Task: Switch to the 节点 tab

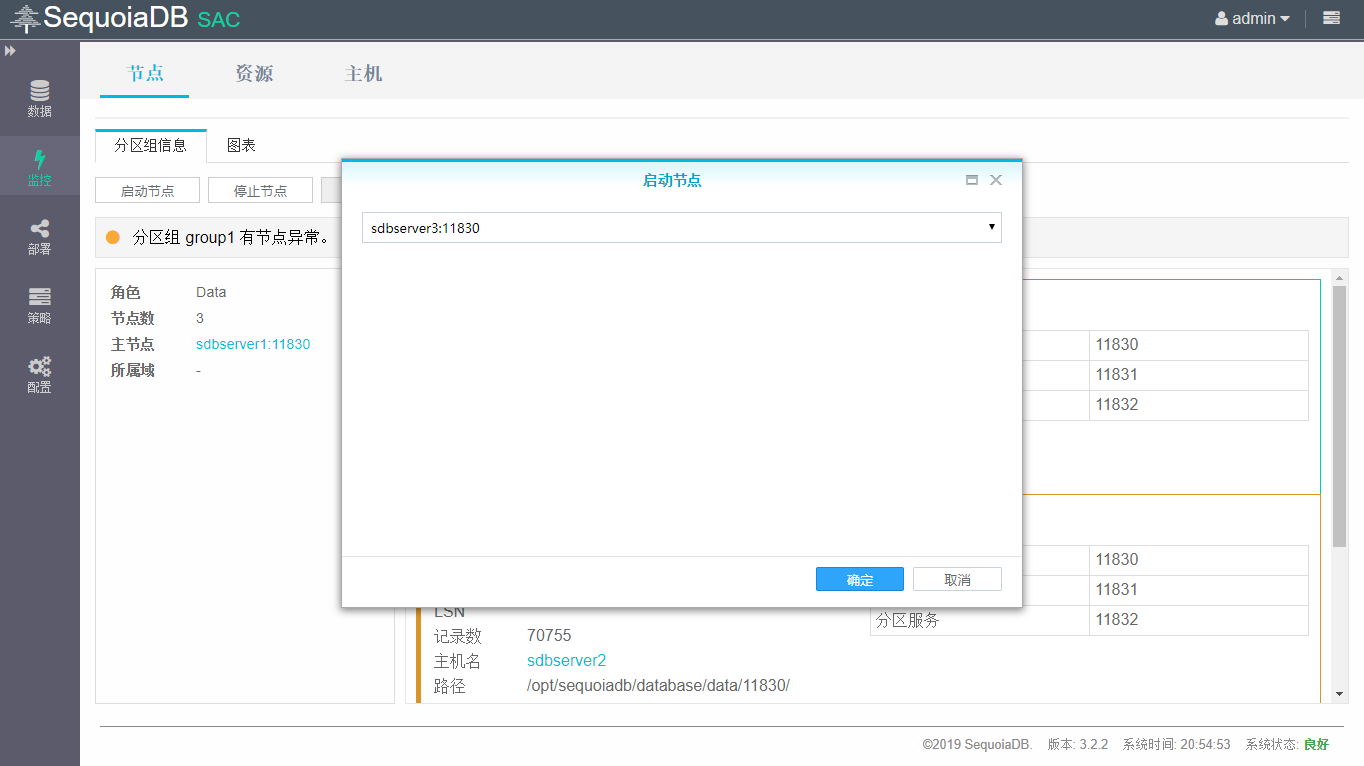Action: tap(145, 73)
